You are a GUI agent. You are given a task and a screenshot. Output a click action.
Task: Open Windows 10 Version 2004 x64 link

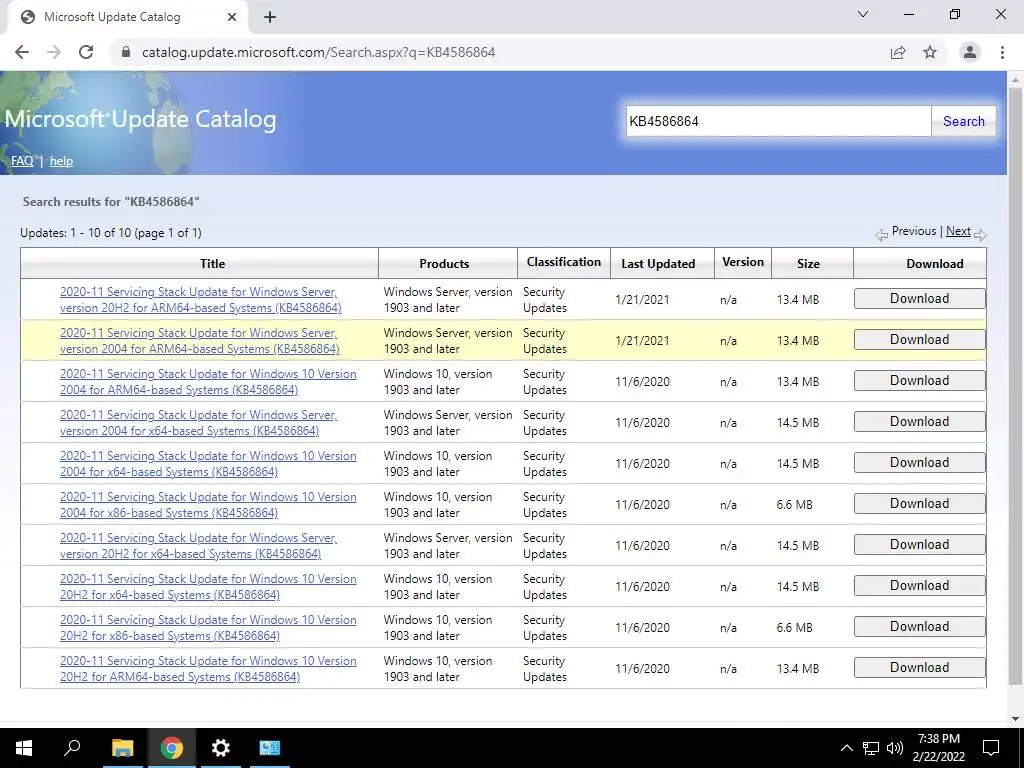pos(208,464)
